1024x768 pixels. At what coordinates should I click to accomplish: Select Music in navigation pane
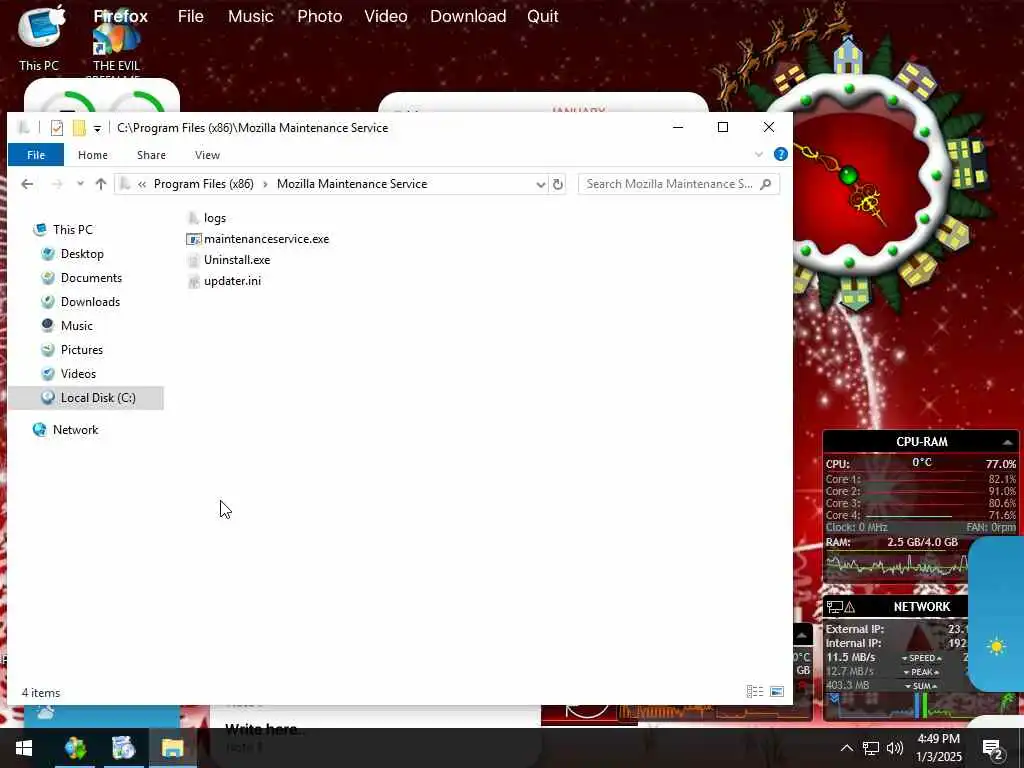click(x=76, y=326)
